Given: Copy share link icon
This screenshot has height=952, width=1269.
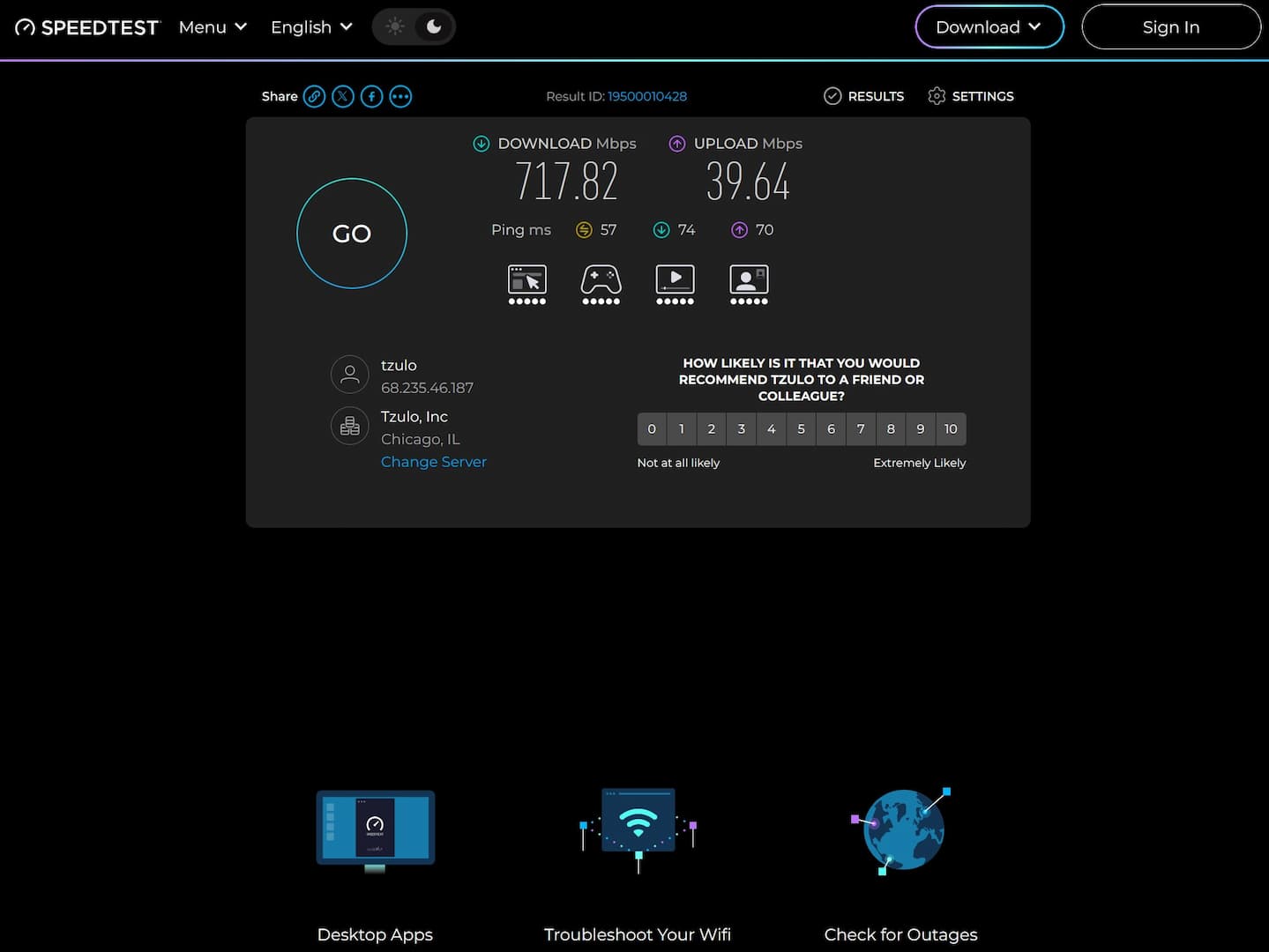Looking at the screenshot, I should point(314,96).
